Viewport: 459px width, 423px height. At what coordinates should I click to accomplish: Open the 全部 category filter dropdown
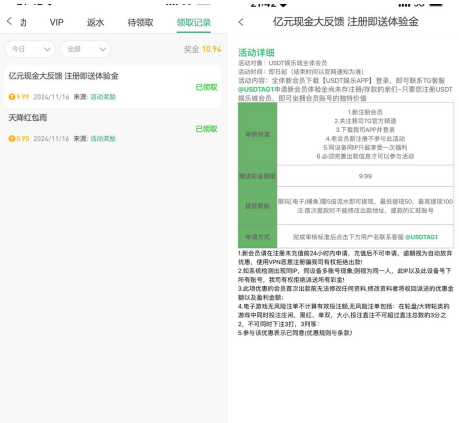(85, 49)
